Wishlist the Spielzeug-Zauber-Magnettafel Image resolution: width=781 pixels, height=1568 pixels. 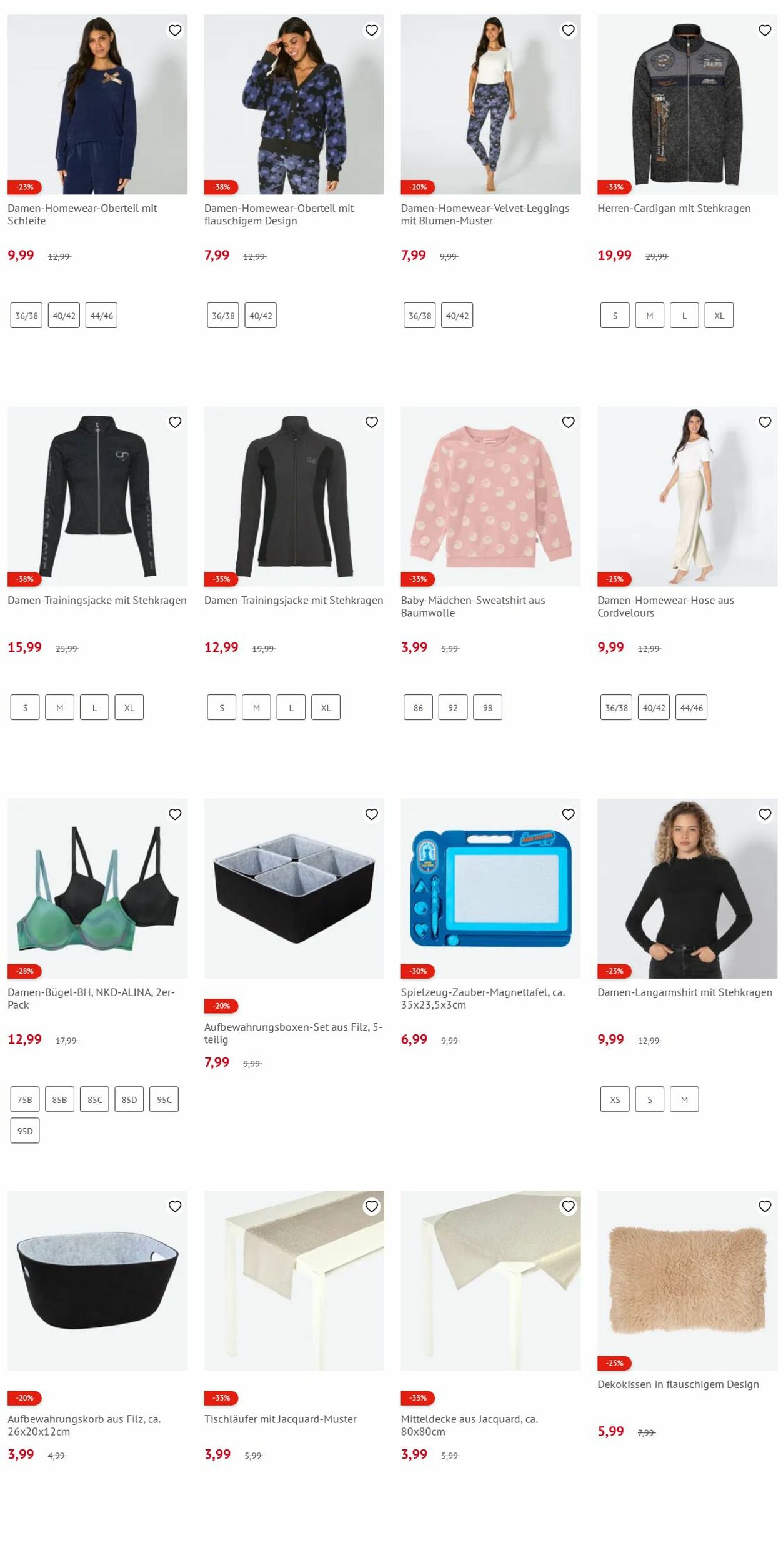[x=568, y=814]
